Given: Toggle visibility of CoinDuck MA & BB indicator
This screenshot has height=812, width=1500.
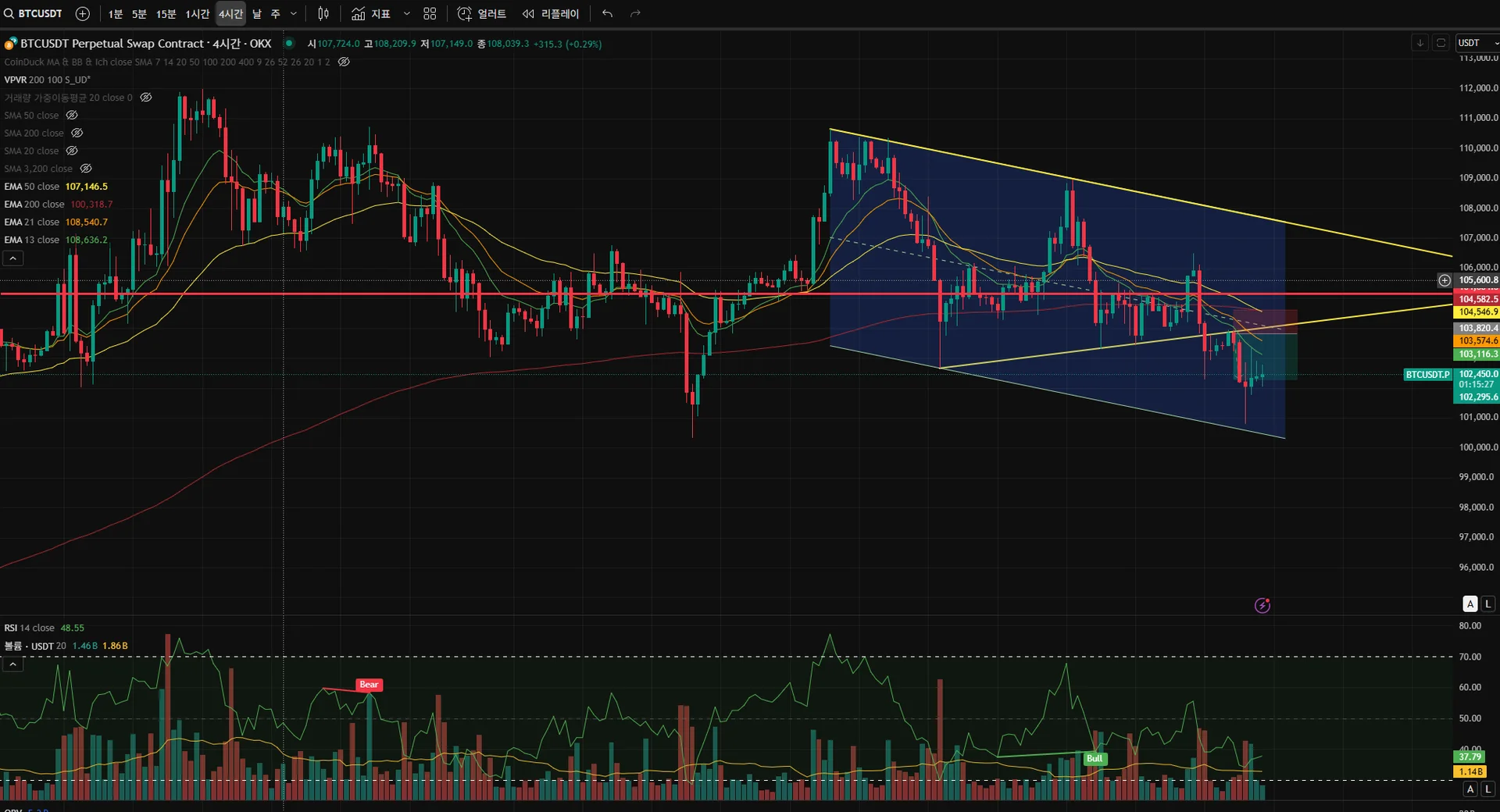Looking at the screenshot, I should click(x=344, y=62).
